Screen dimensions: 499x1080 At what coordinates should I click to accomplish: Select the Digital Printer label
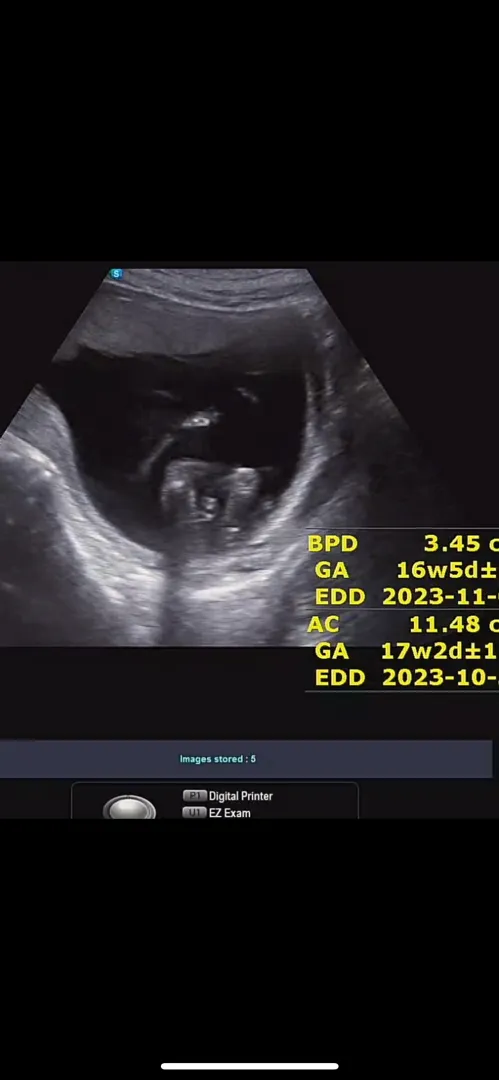(x=241, y=796)
